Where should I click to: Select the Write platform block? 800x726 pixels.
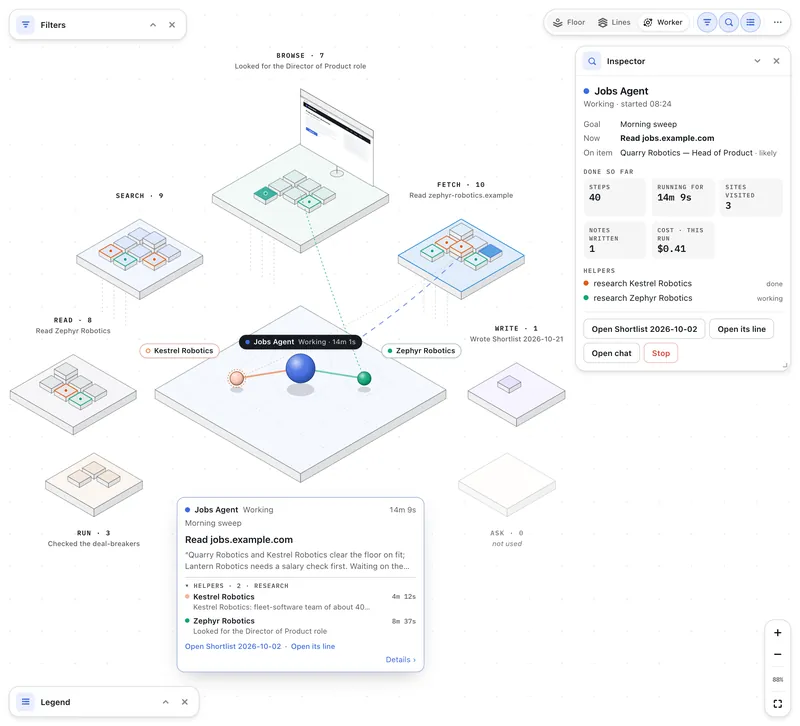click(509, 384)
